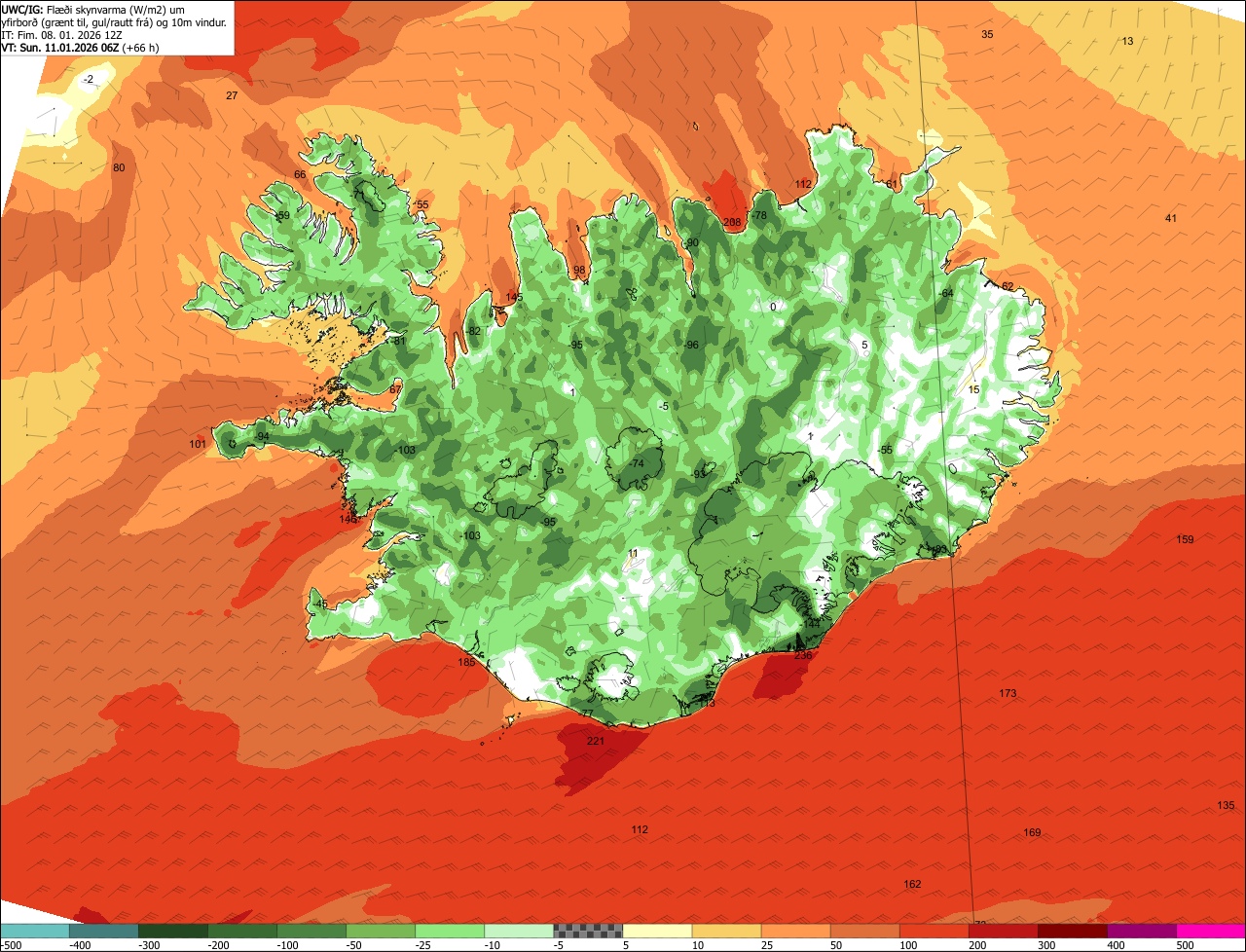Click the value -82 in northwest Iceland
The height and width of the screenshot is (952, 1246).
pyautogui.click(x=473, y=331)
